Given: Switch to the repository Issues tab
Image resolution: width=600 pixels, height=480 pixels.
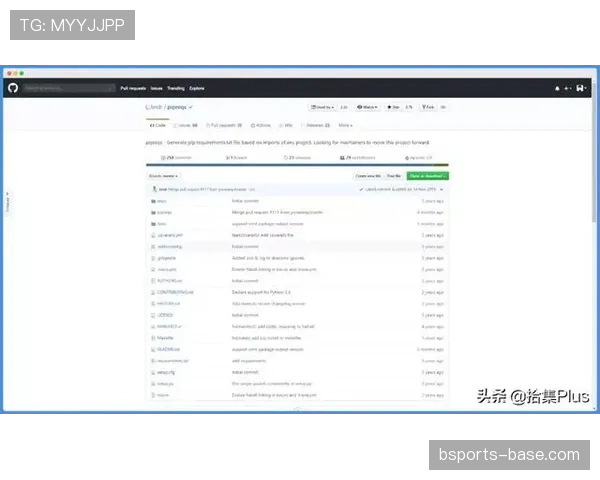Looking at the screenshot, I should pos(187,125).
